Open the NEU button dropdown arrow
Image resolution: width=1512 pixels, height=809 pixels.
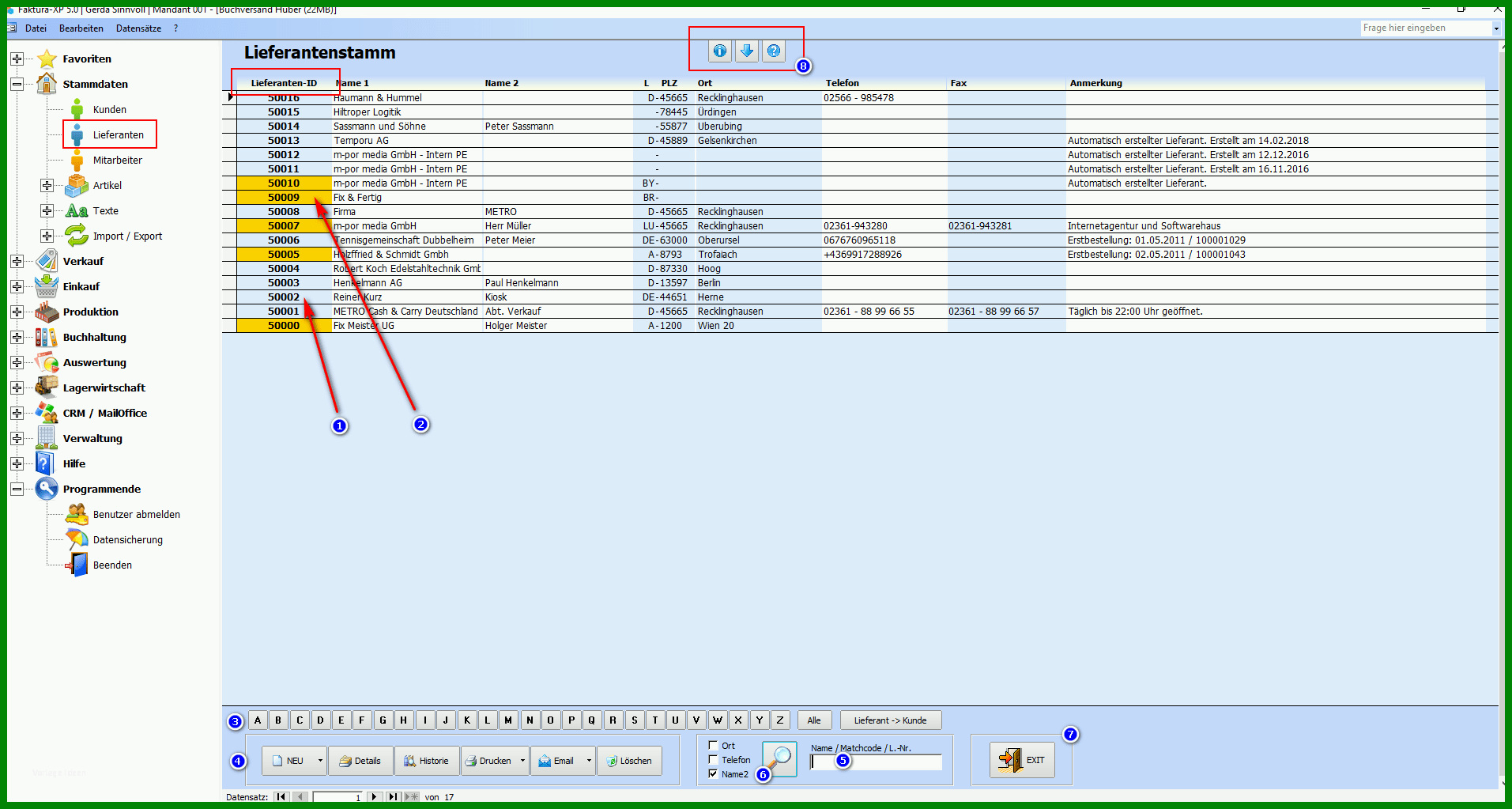(320, 761)
